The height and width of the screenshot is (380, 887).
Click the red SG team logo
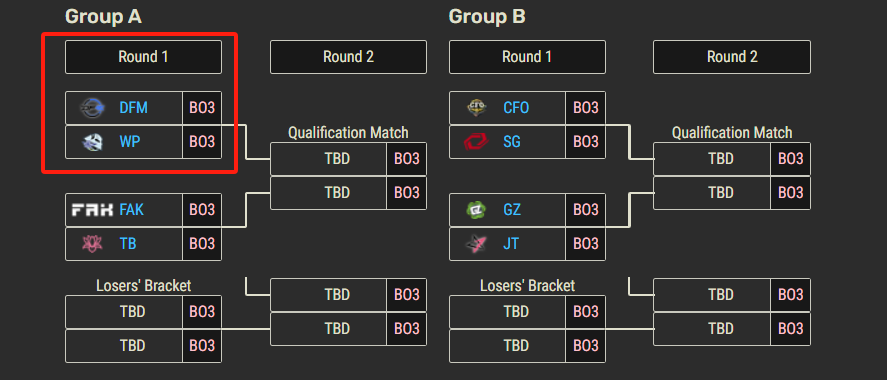[476, 142]
